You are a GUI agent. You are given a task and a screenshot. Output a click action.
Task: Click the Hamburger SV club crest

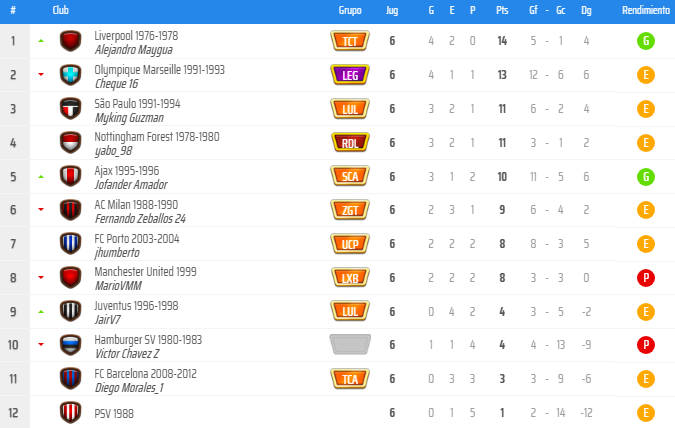[x=70, y=345]
